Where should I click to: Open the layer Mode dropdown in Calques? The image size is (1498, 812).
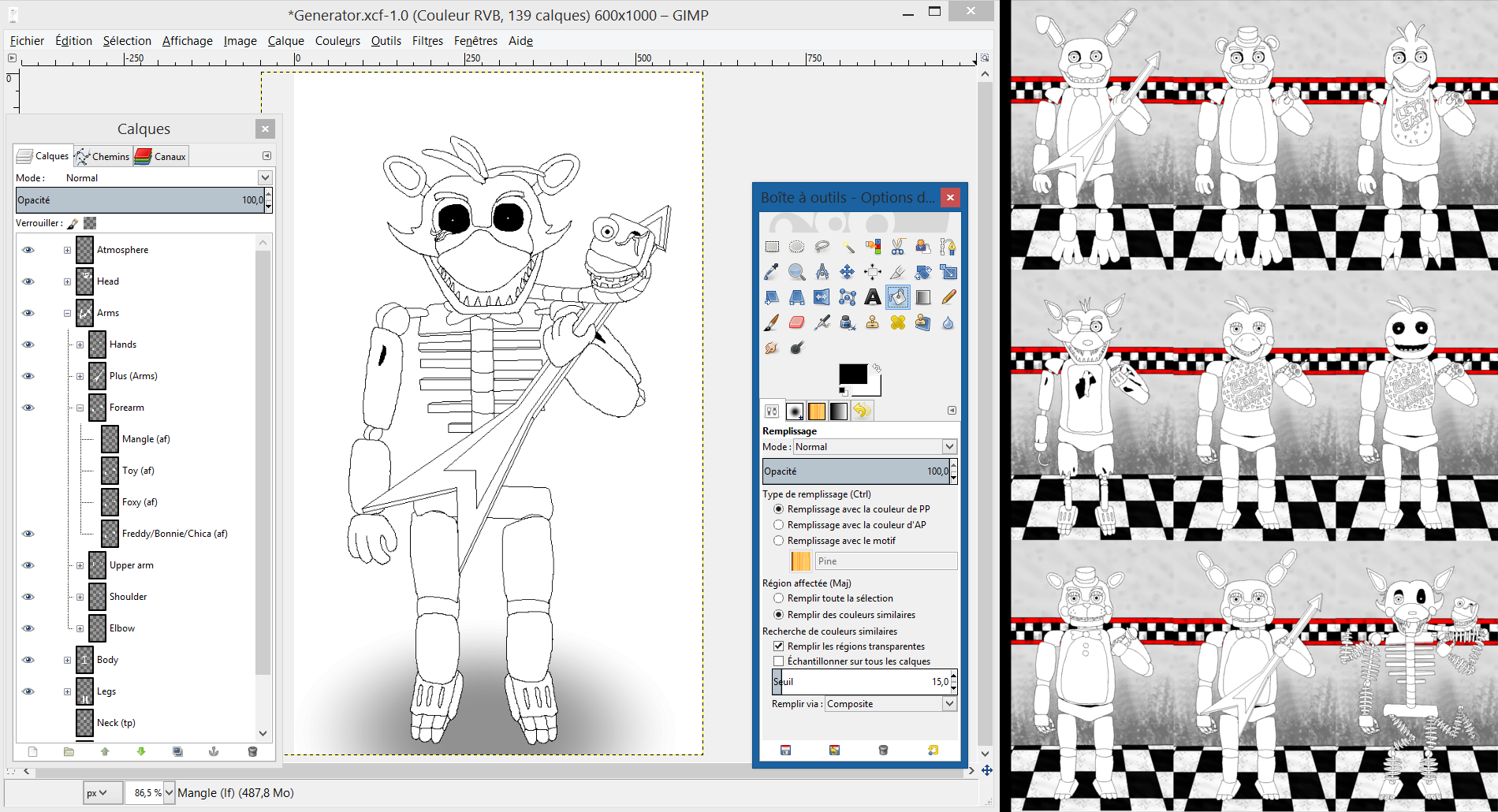pos(265,178)
